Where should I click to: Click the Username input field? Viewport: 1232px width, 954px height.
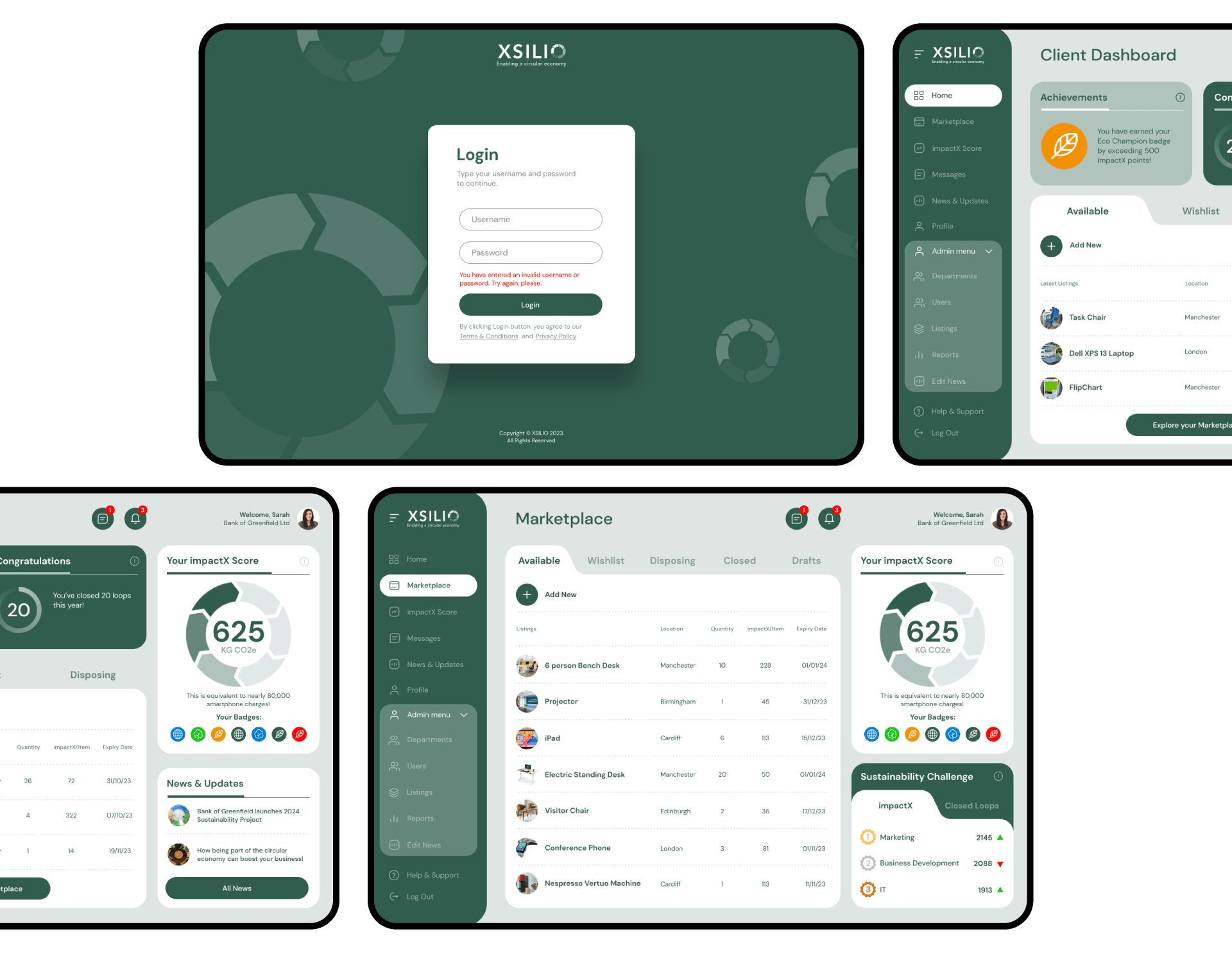pyautogui.click(x=531, y=219)
